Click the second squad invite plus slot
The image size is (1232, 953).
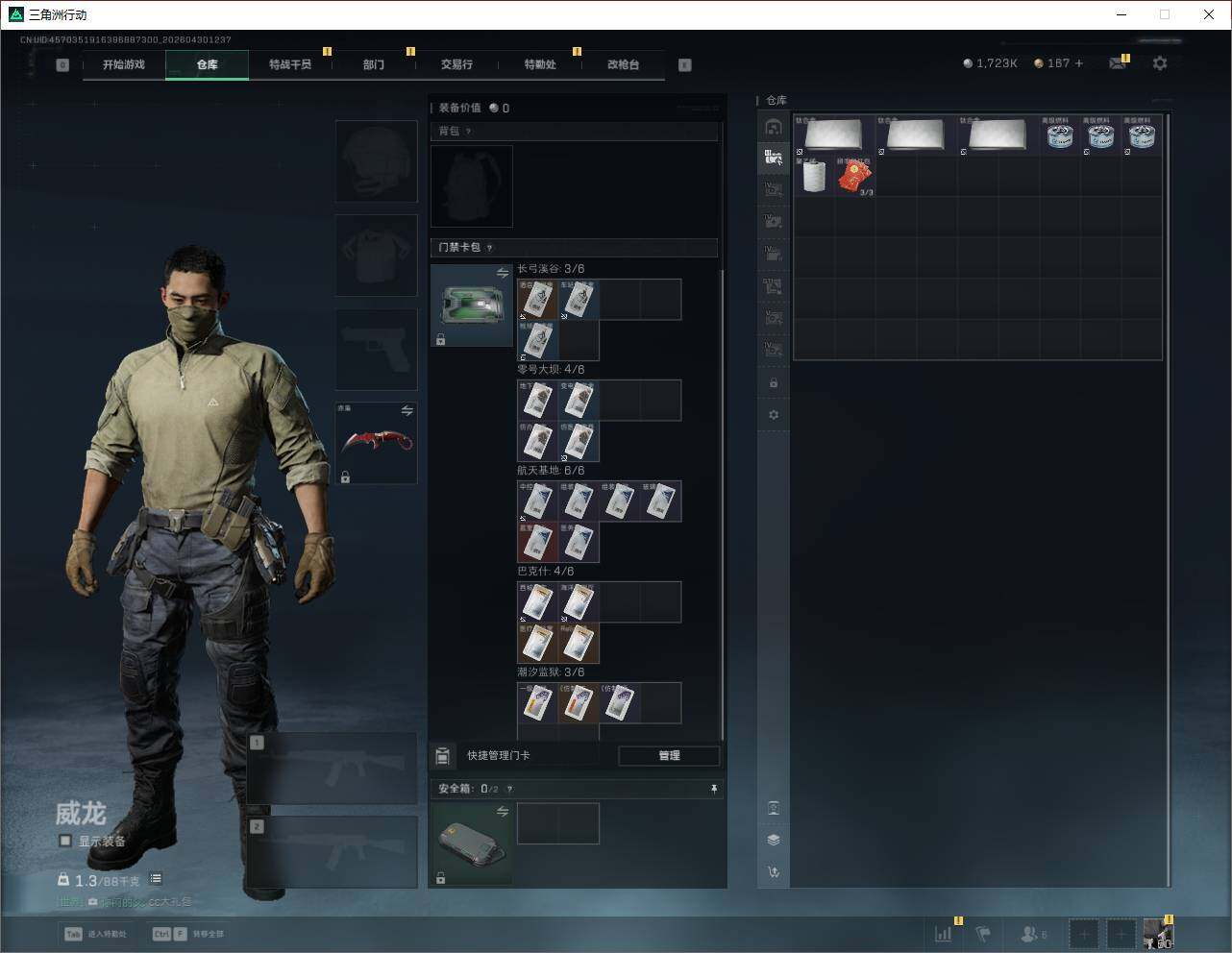[1121, 933]
